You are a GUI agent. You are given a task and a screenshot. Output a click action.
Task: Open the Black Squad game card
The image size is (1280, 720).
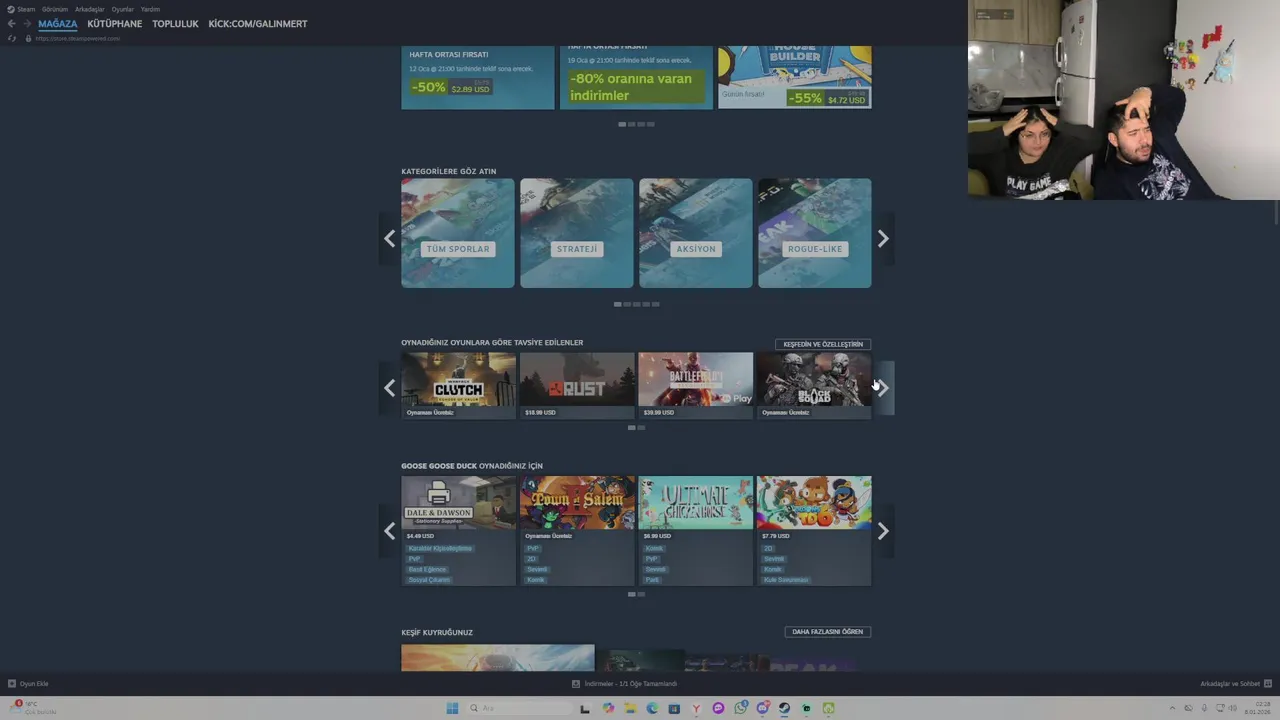point(814,385)
